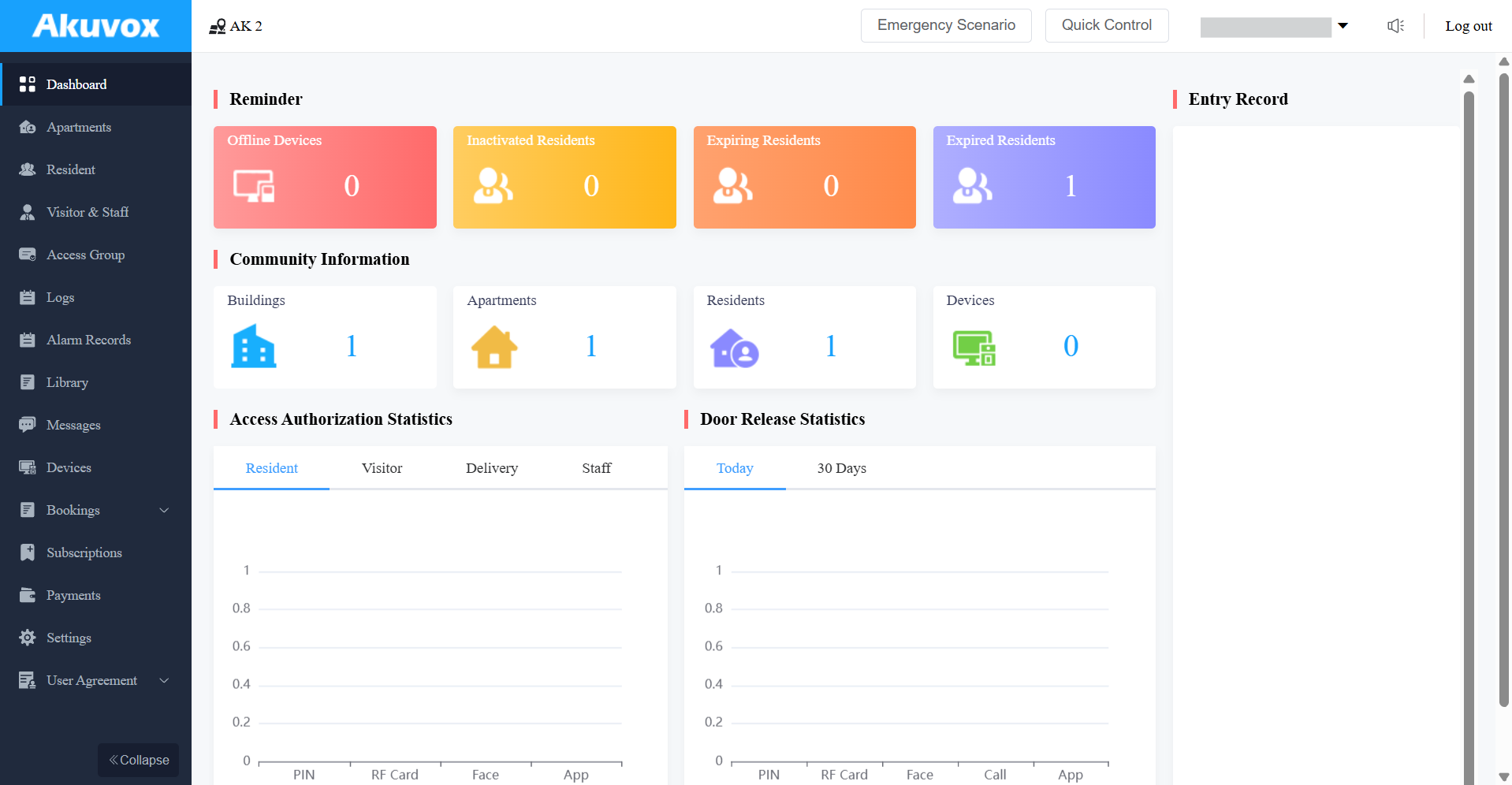
Task: Click the Messages chat bubble icon
Action: (x=28, y=425)
